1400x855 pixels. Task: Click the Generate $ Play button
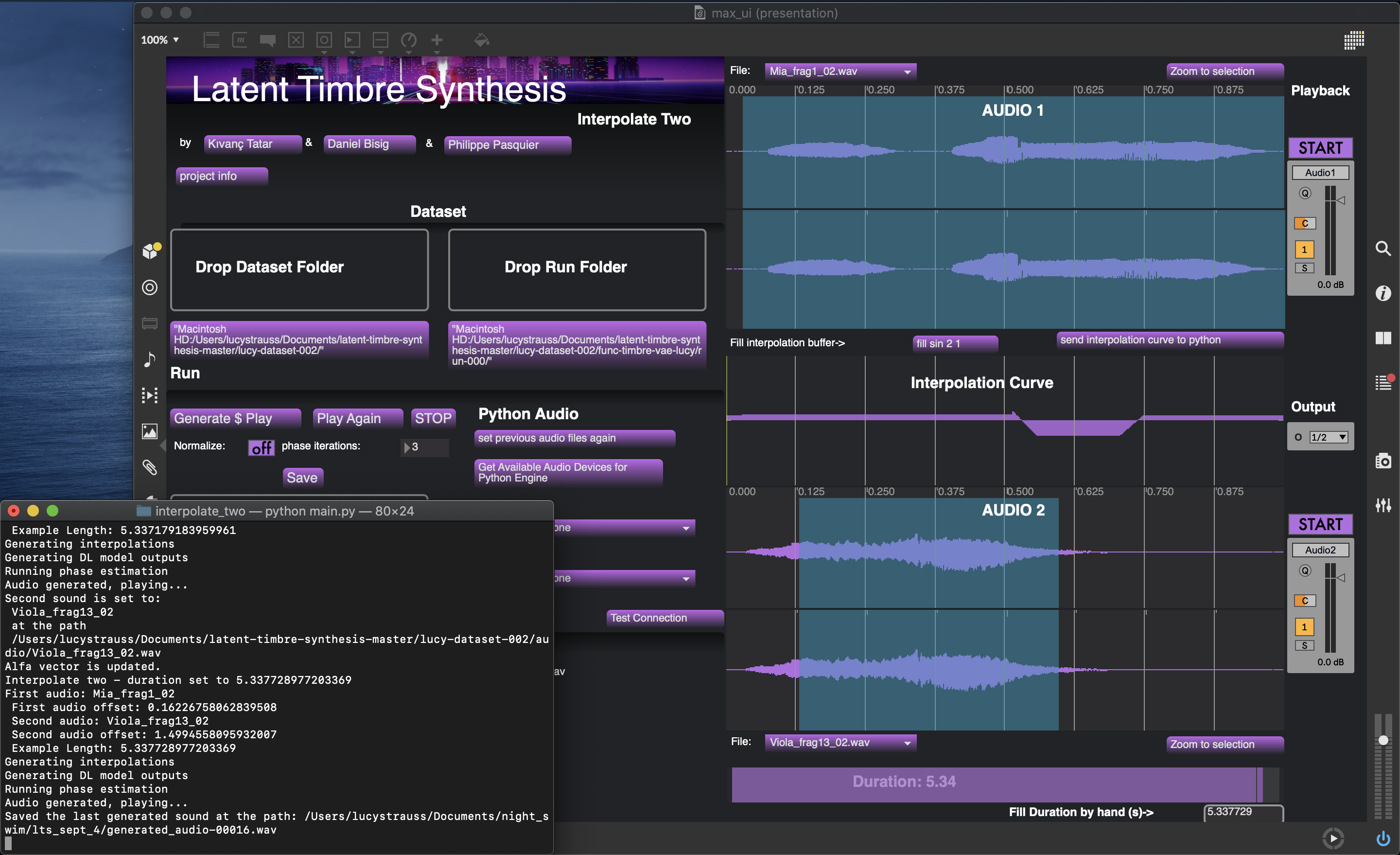(x=235, y=418)
